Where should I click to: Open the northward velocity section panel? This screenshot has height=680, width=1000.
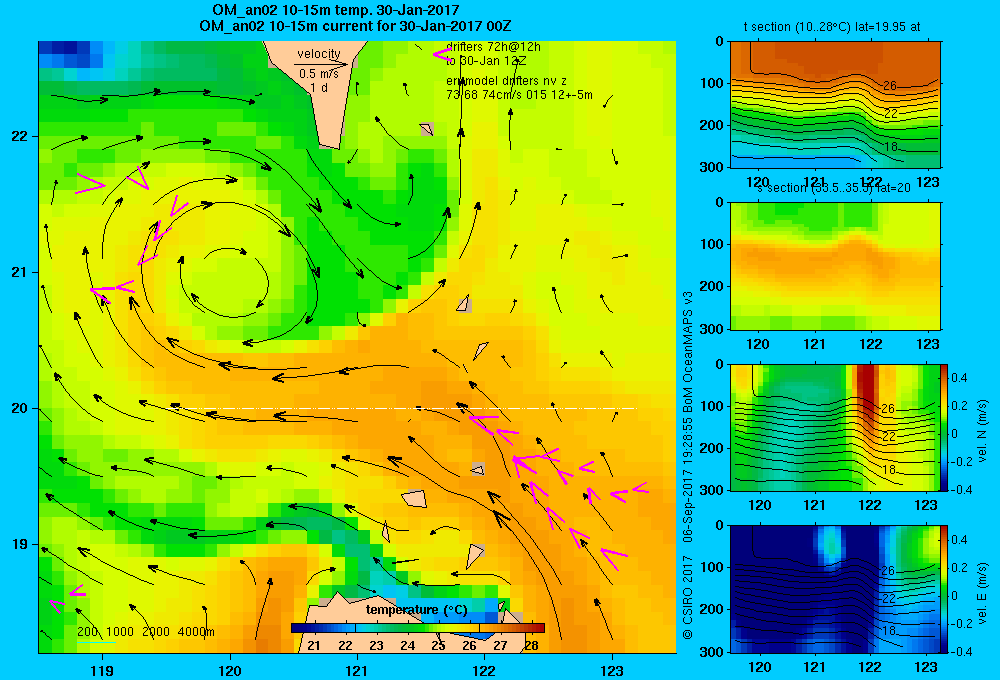(x=835, y=427)
